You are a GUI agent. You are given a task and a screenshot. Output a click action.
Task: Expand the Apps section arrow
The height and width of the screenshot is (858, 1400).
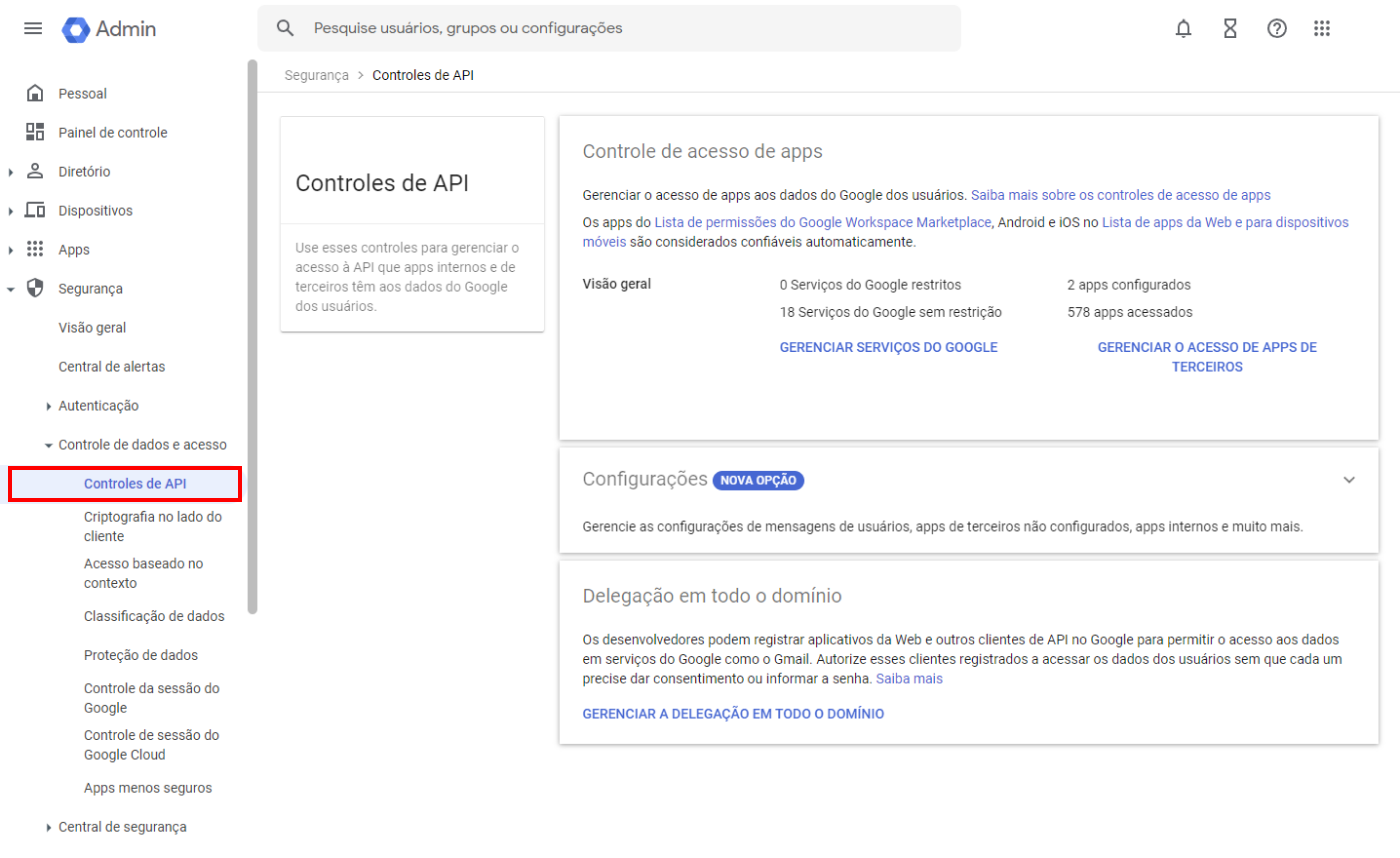click(10, 250)
